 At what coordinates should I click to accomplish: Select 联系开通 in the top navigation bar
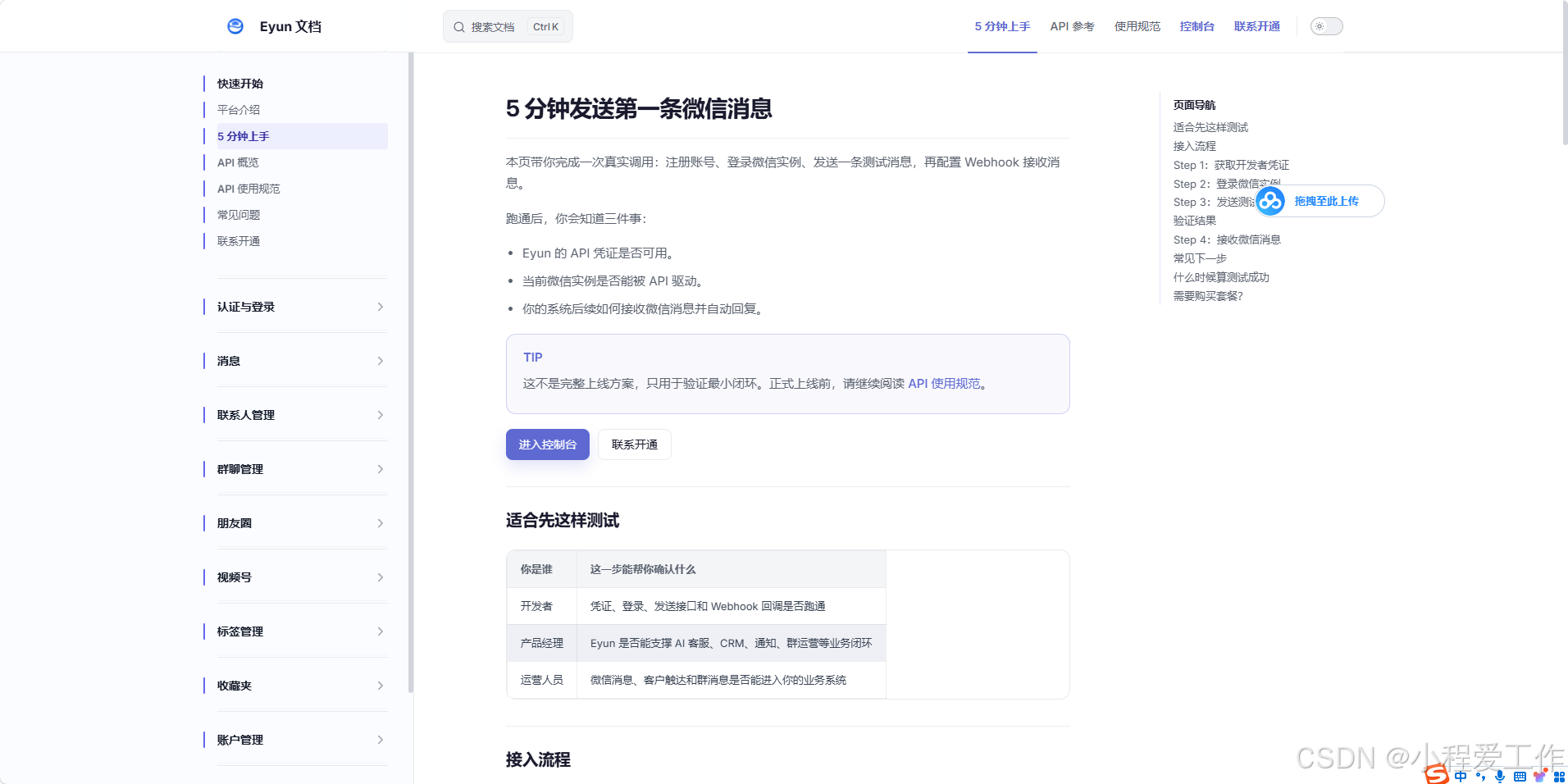pyautogui.click(x=1256, y=26)
